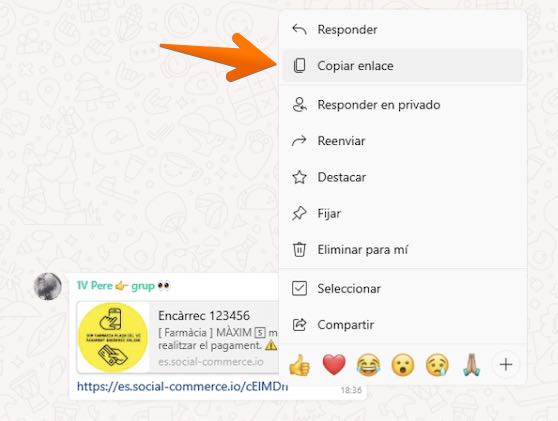The image size is (558, 421).
Task: Click the Copiar enlace clipboard icon
Action: point(299,66)
